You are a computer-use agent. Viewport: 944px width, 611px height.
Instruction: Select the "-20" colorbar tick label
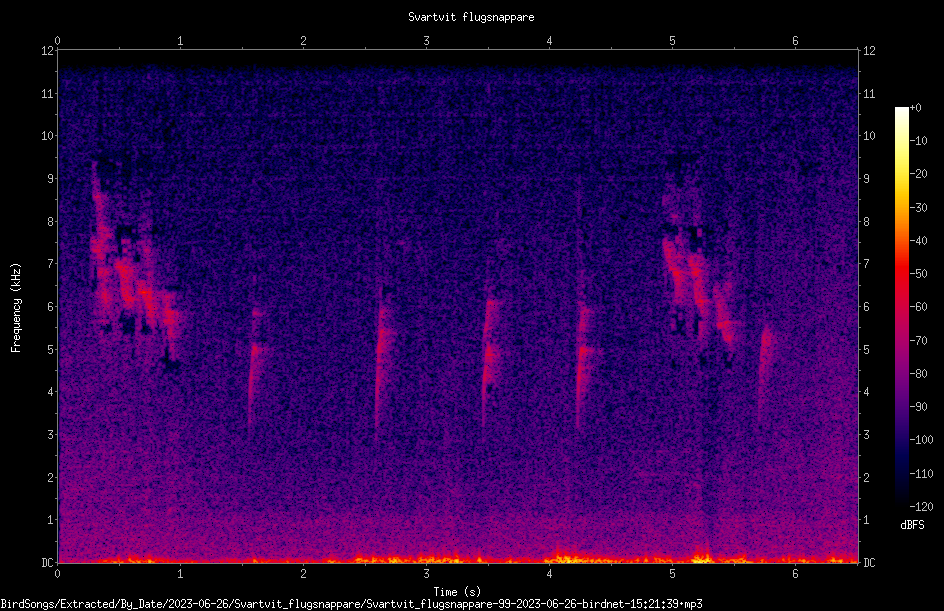click(x=919, y=174)
